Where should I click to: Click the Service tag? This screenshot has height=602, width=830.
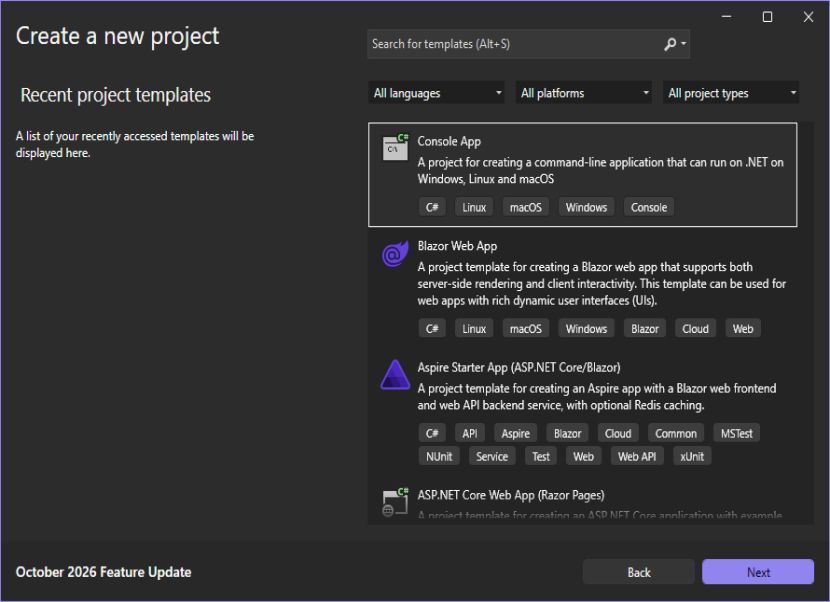point(492,457)
